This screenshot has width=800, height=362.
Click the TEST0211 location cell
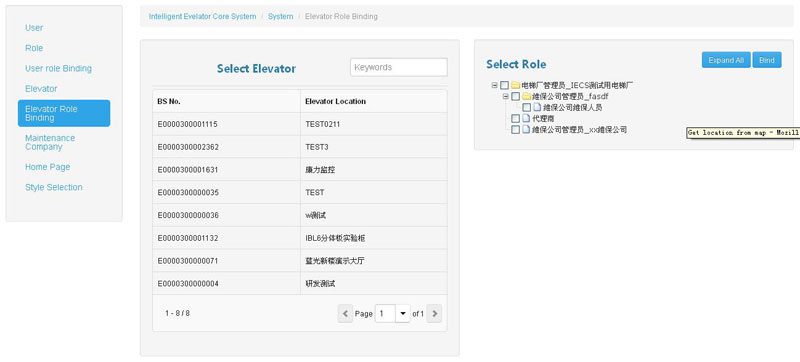tap(374, 124)
